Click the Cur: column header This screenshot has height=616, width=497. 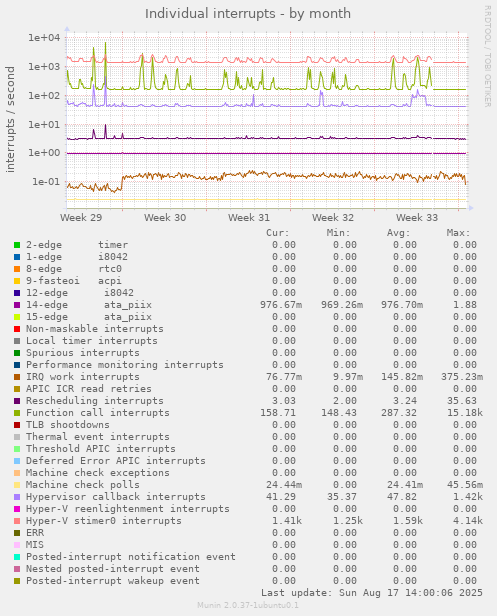(x=278, y=233)
